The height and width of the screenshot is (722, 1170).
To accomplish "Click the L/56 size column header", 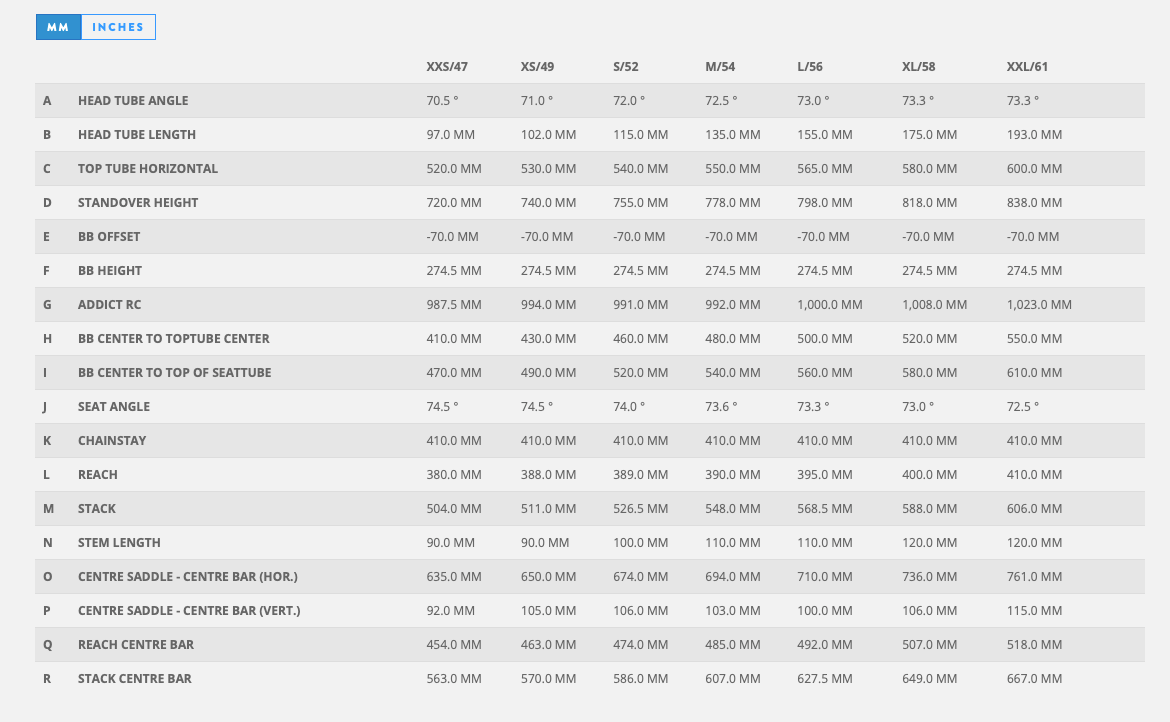I will pos(811,67).
